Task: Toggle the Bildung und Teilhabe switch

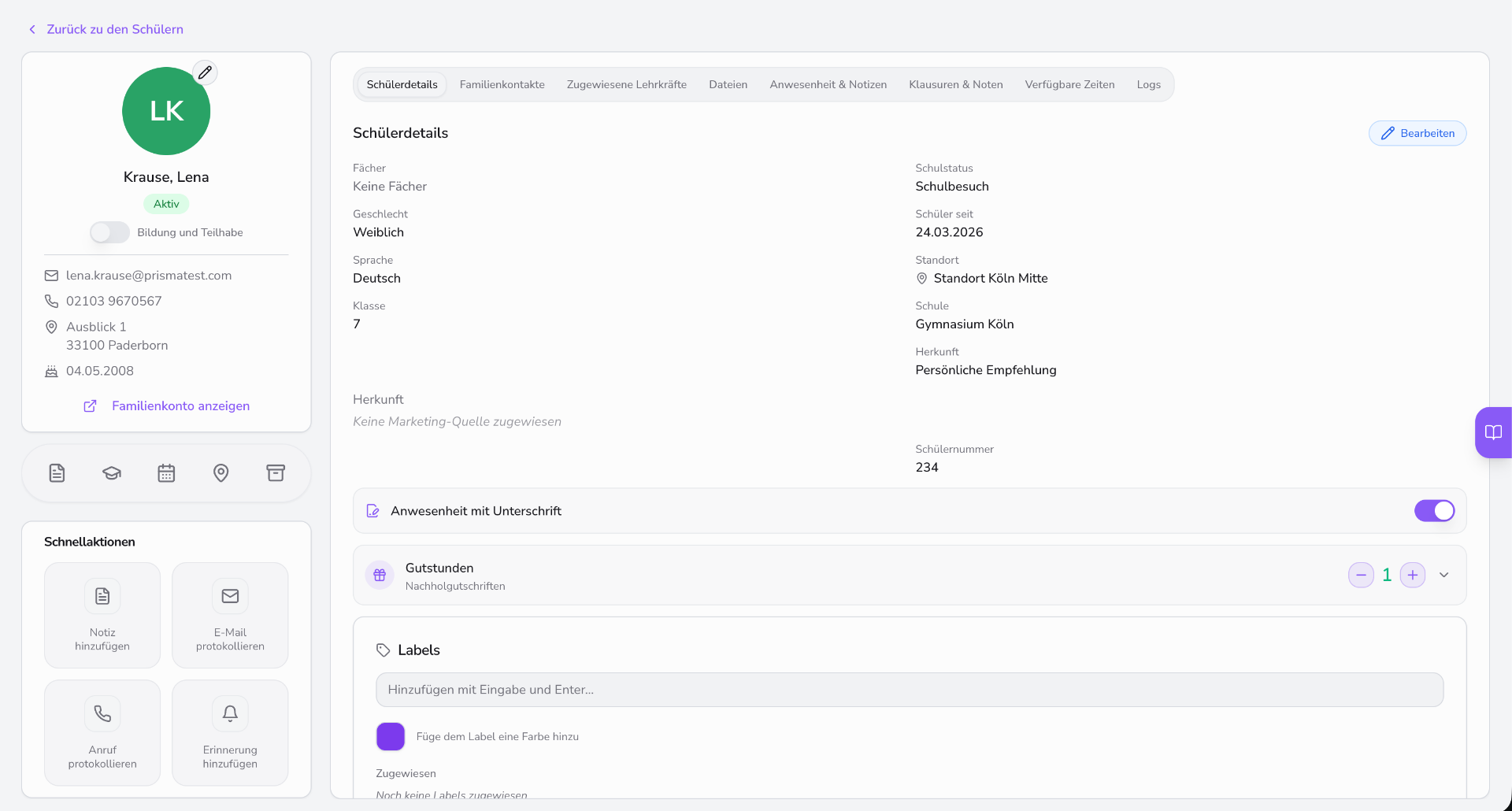Action: [109, 232]
